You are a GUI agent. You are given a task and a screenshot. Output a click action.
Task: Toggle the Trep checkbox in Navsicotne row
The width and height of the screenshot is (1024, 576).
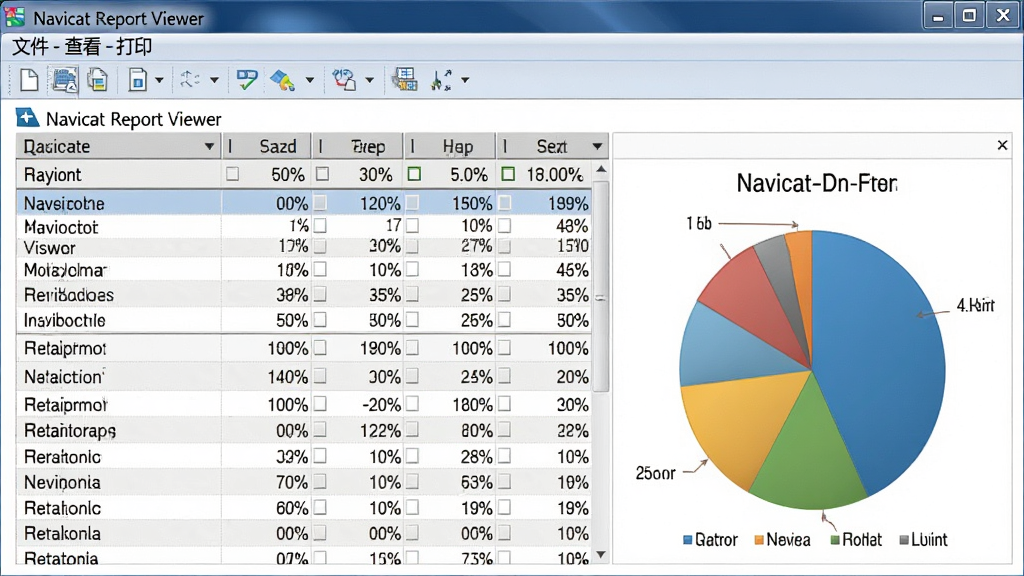coord(320,203)
